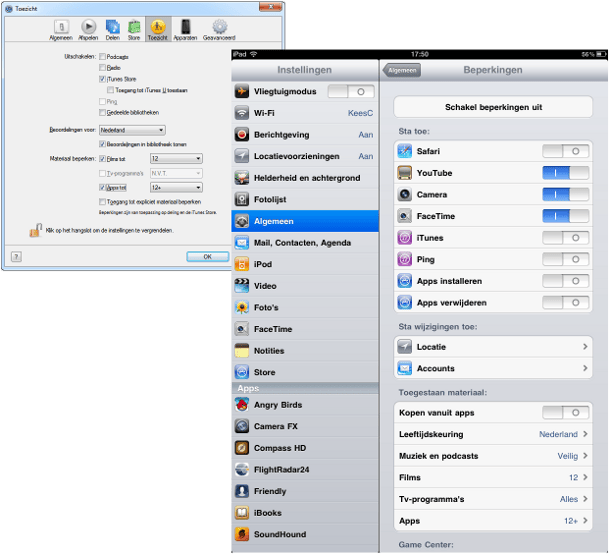Open the Geavanceerd gear tab
The image size is (612, 555).
[219, 30]
